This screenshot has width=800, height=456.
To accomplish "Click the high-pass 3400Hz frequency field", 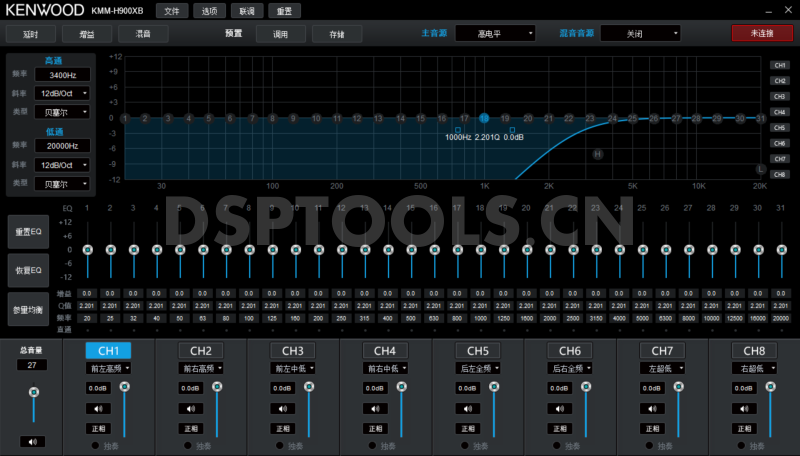I will tap(64, 75).
